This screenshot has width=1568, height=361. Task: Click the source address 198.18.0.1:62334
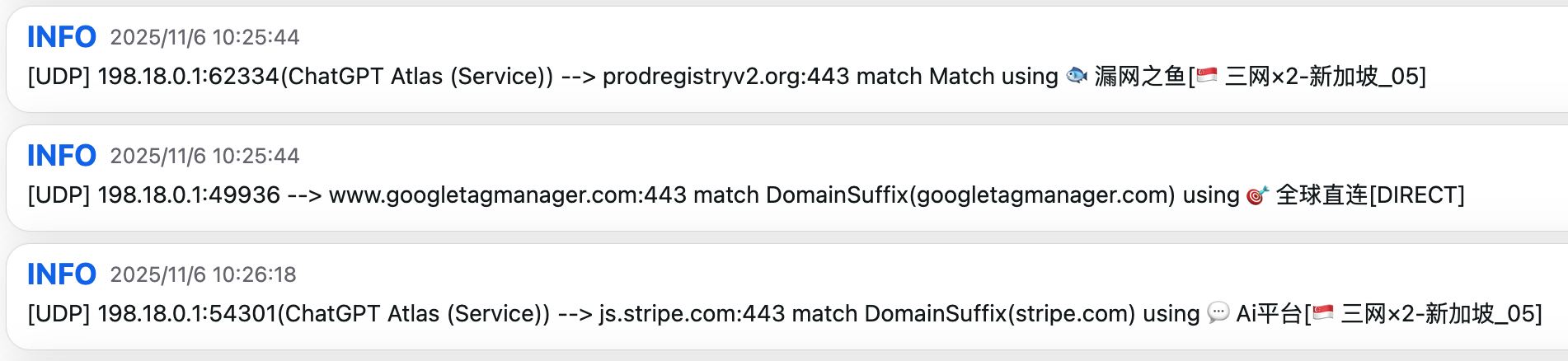(189, 77)
